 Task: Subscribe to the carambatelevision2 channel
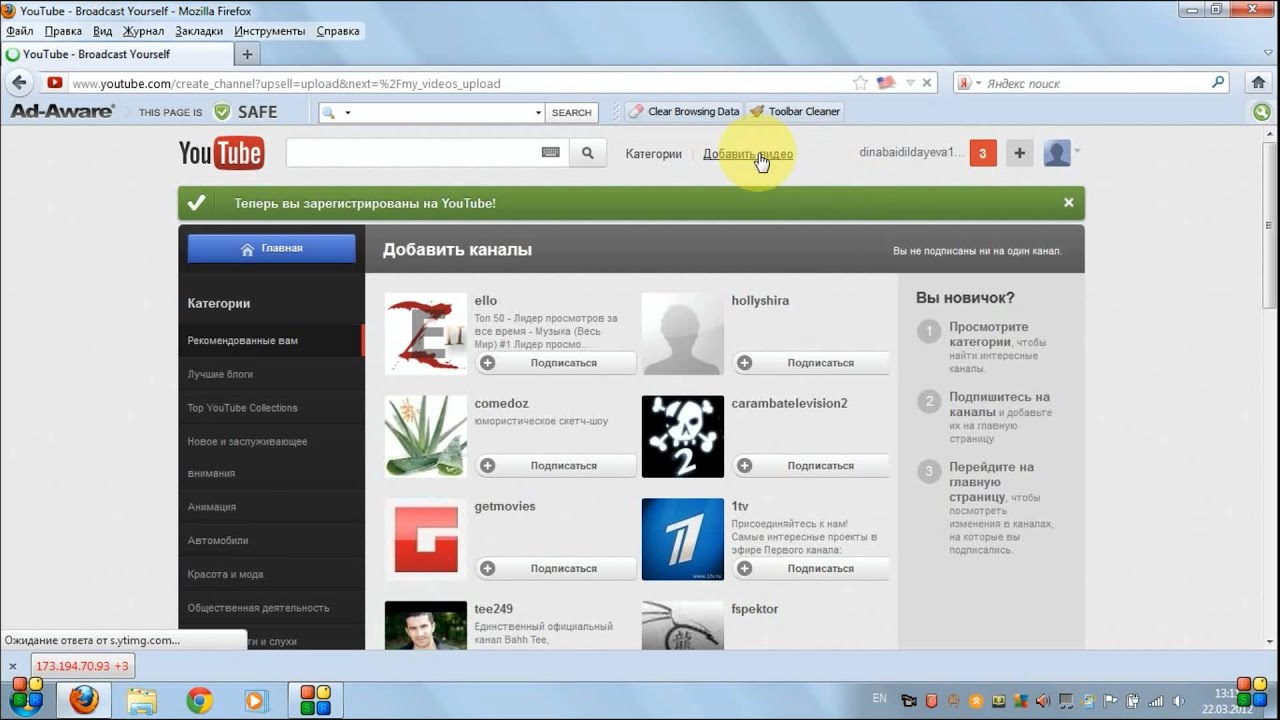(x=811, y=466)
